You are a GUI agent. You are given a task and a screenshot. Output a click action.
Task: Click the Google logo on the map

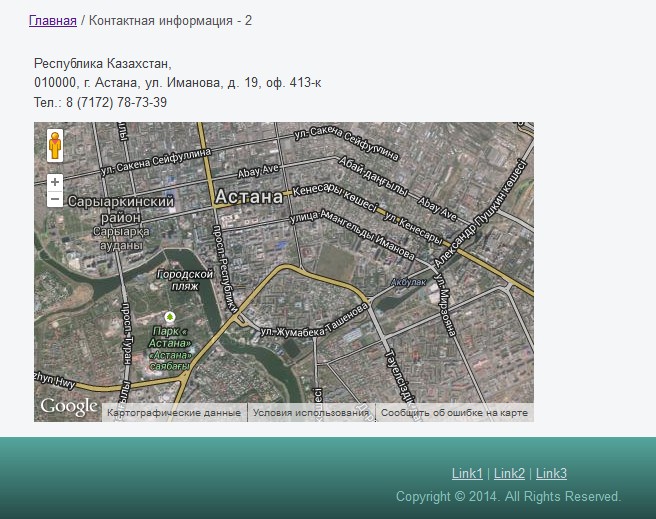(68, 406)
